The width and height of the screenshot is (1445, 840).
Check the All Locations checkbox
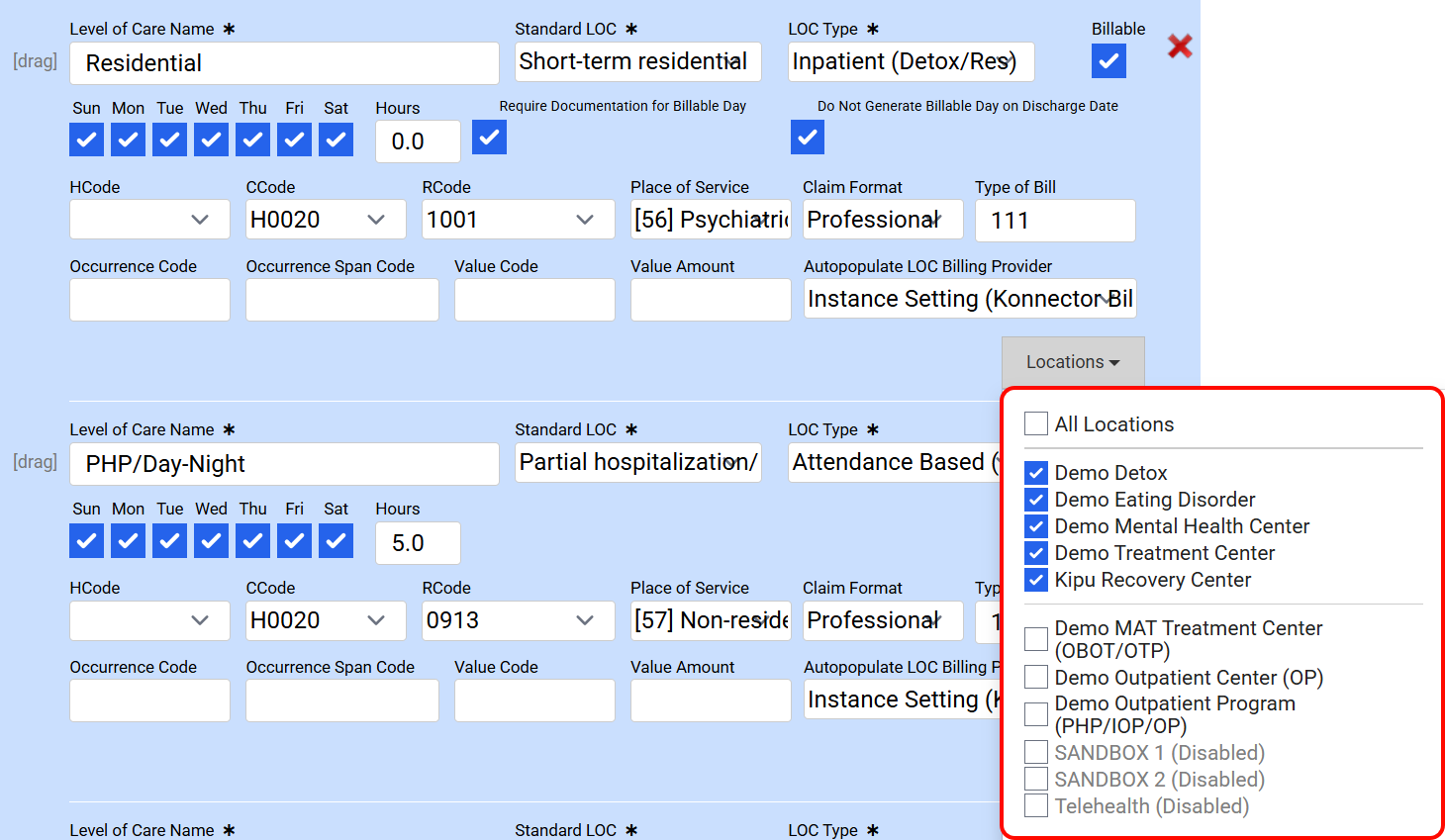[1036, 423]
